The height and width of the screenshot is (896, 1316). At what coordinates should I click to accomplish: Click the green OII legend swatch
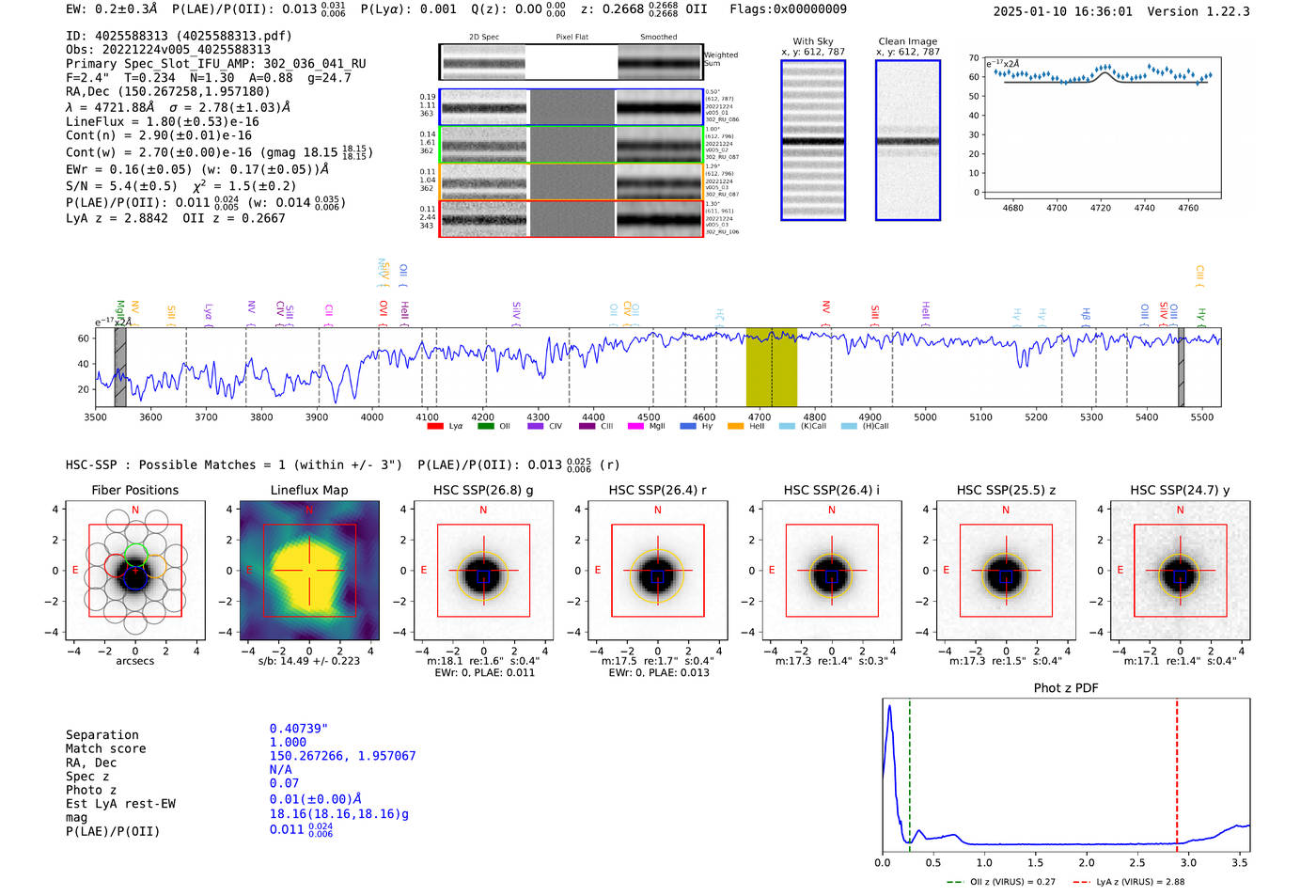pos(485,427)
